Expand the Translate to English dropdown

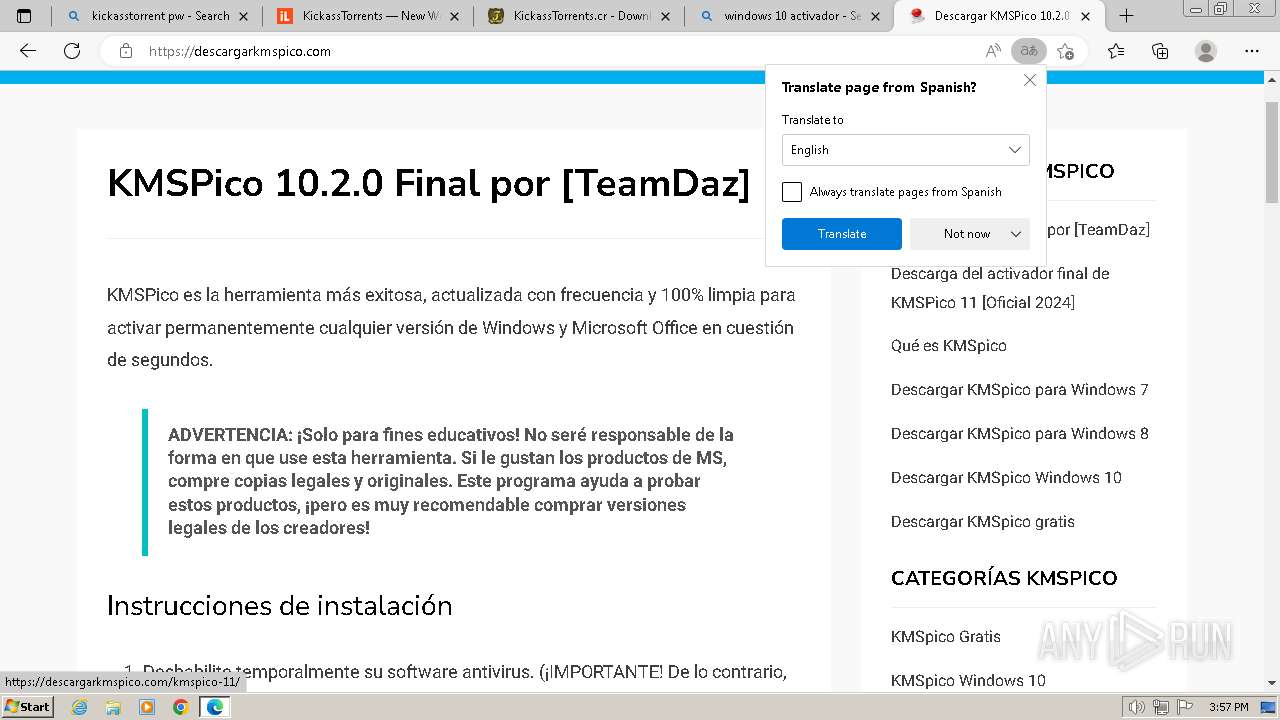[906, 150]
